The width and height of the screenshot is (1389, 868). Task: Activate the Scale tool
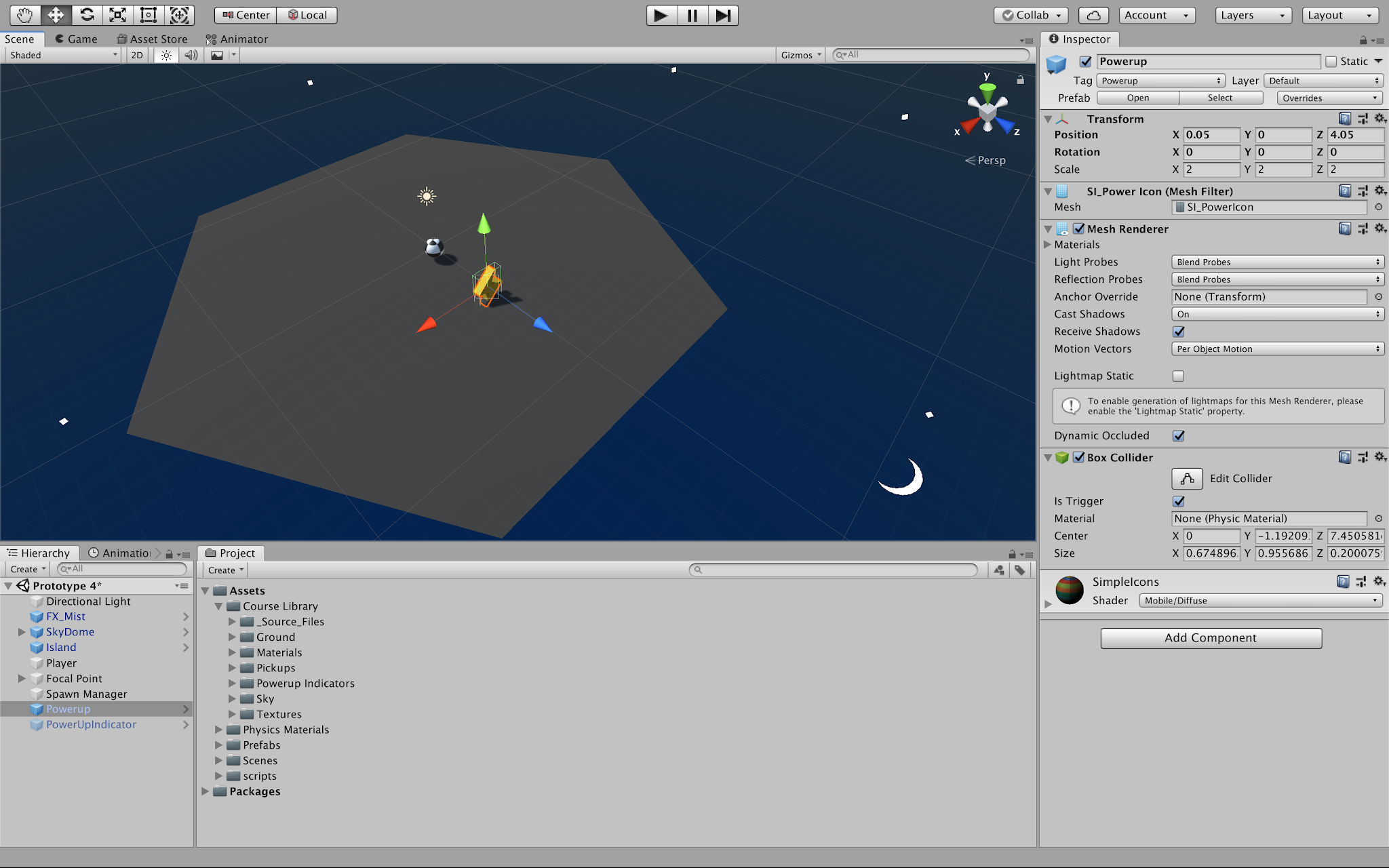[118, 14]
